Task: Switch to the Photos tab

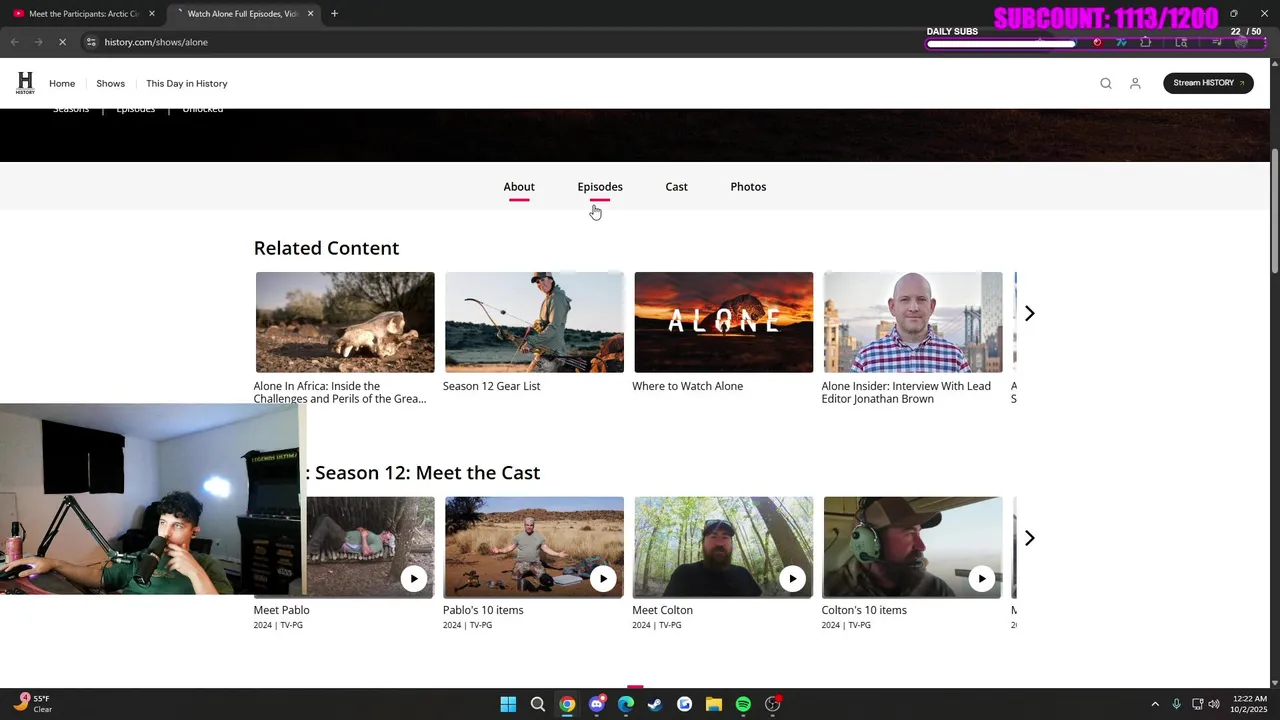Action: pos(748,187)
